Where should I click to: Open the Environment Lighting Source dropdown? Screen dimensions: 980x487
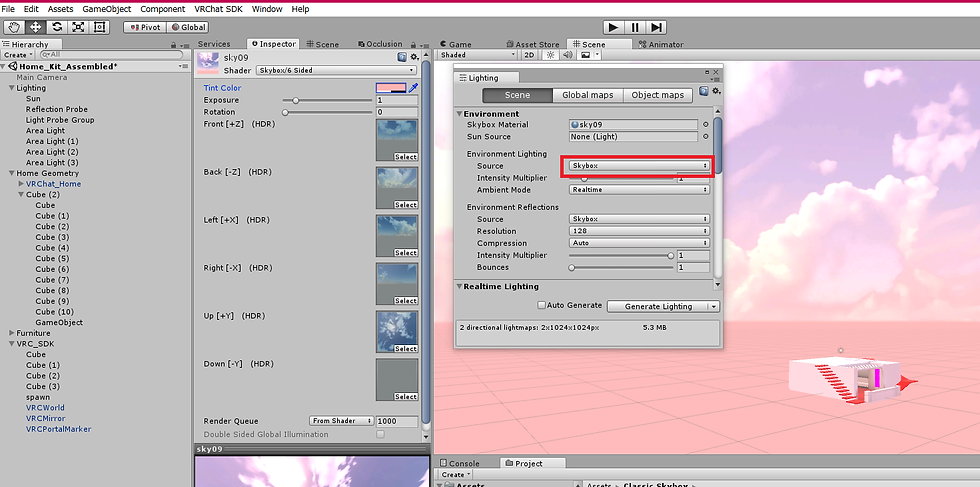639,166
